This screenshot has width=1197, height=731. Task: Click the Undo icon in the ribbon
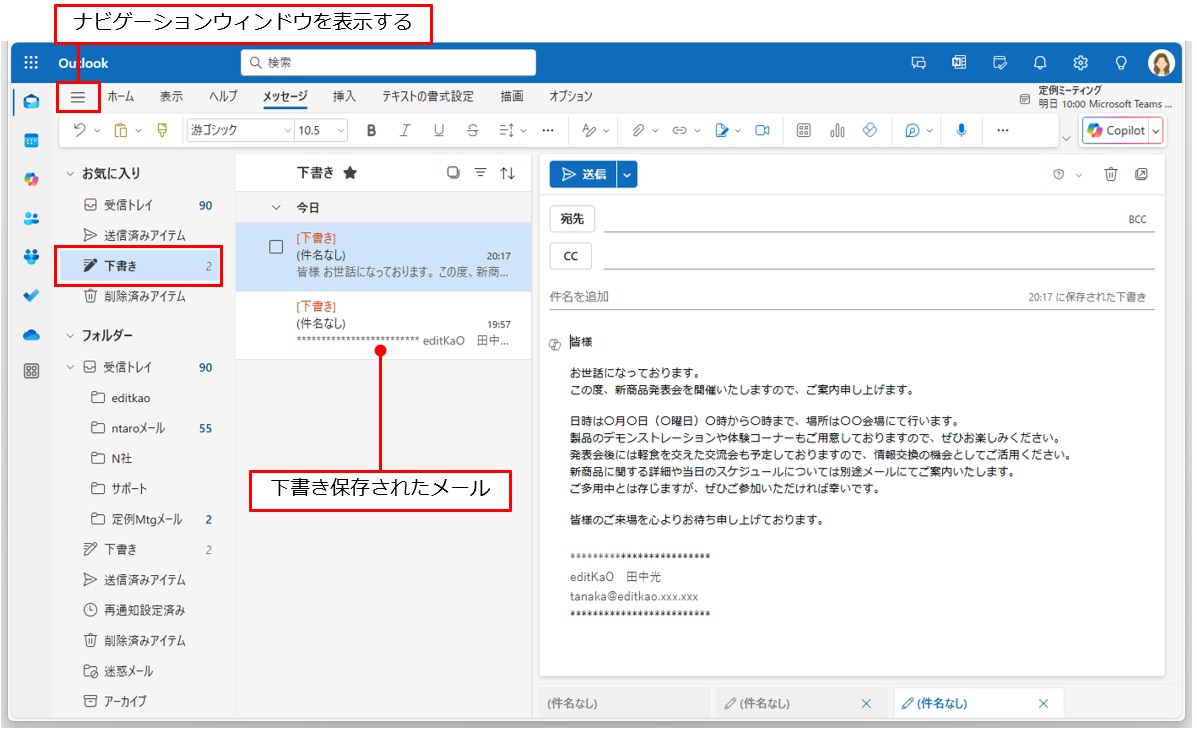pyautogui.click(x=79, y=130)
